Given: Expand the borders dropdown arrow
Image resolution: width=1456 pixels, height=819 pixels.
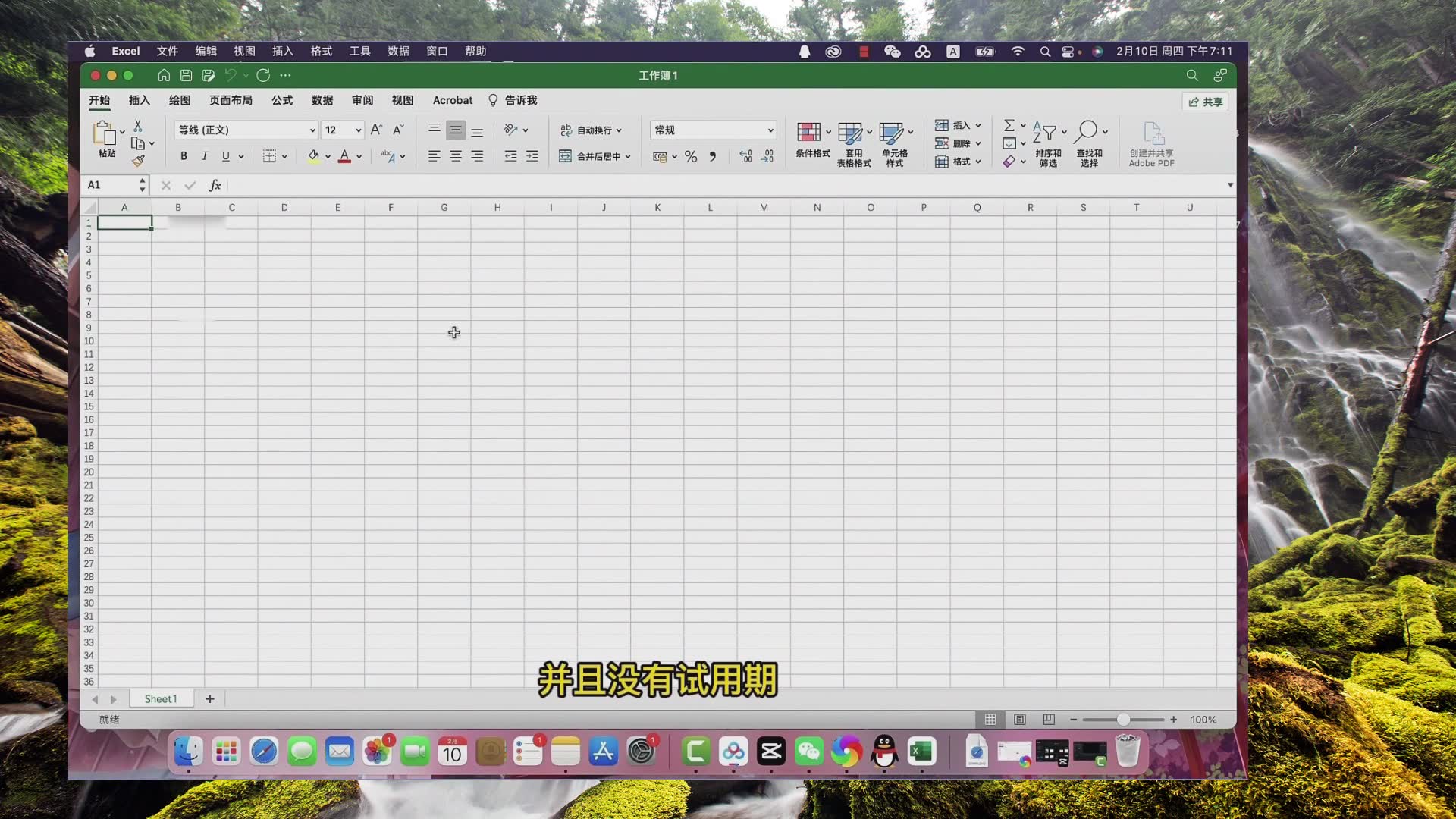Looking at the screenshot, I should (x=284, y=157).
